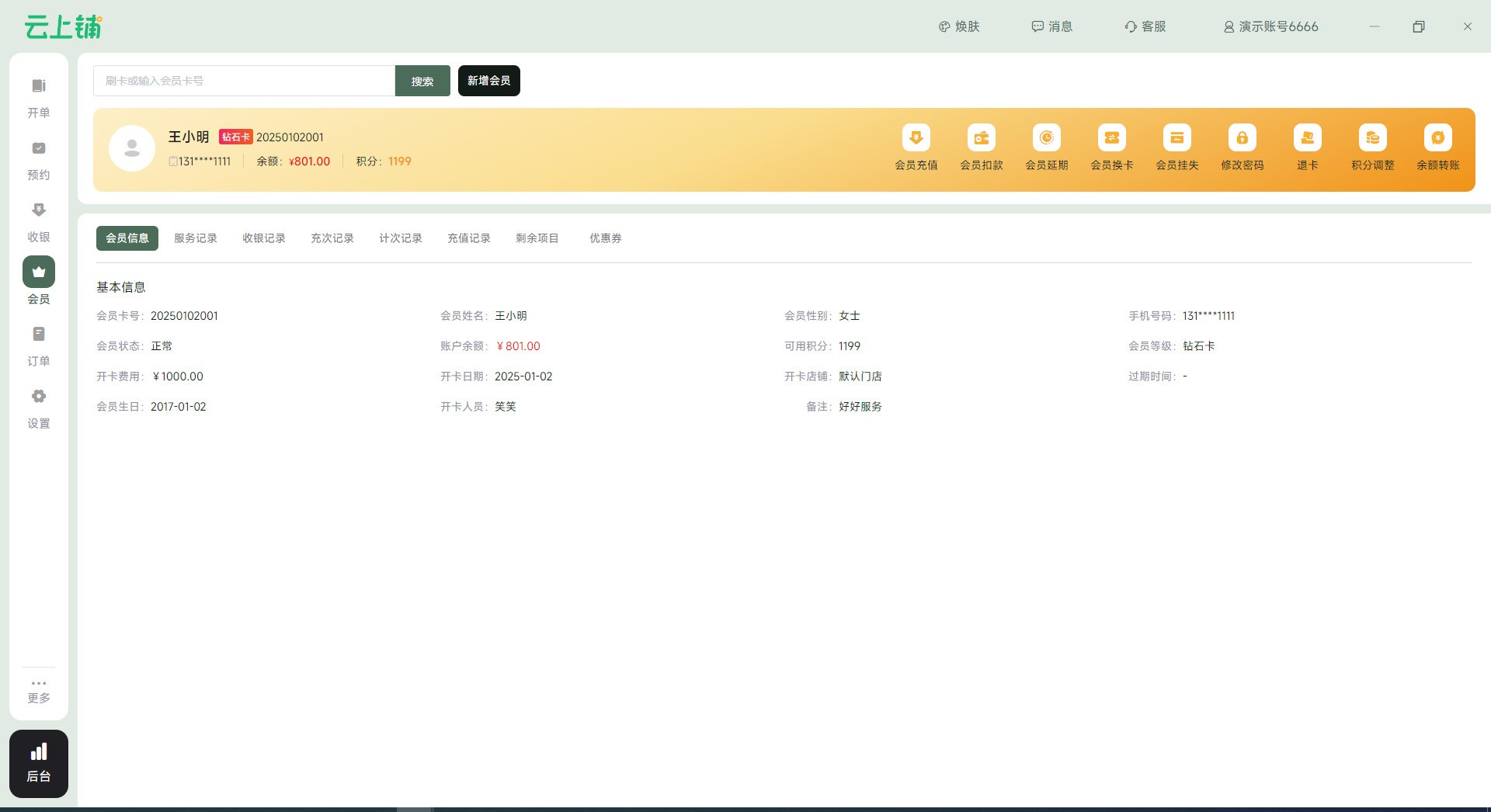Viewport: 1491px width, 812px height.
Task: Focus the member card number search field
Action: coord(244,81)
